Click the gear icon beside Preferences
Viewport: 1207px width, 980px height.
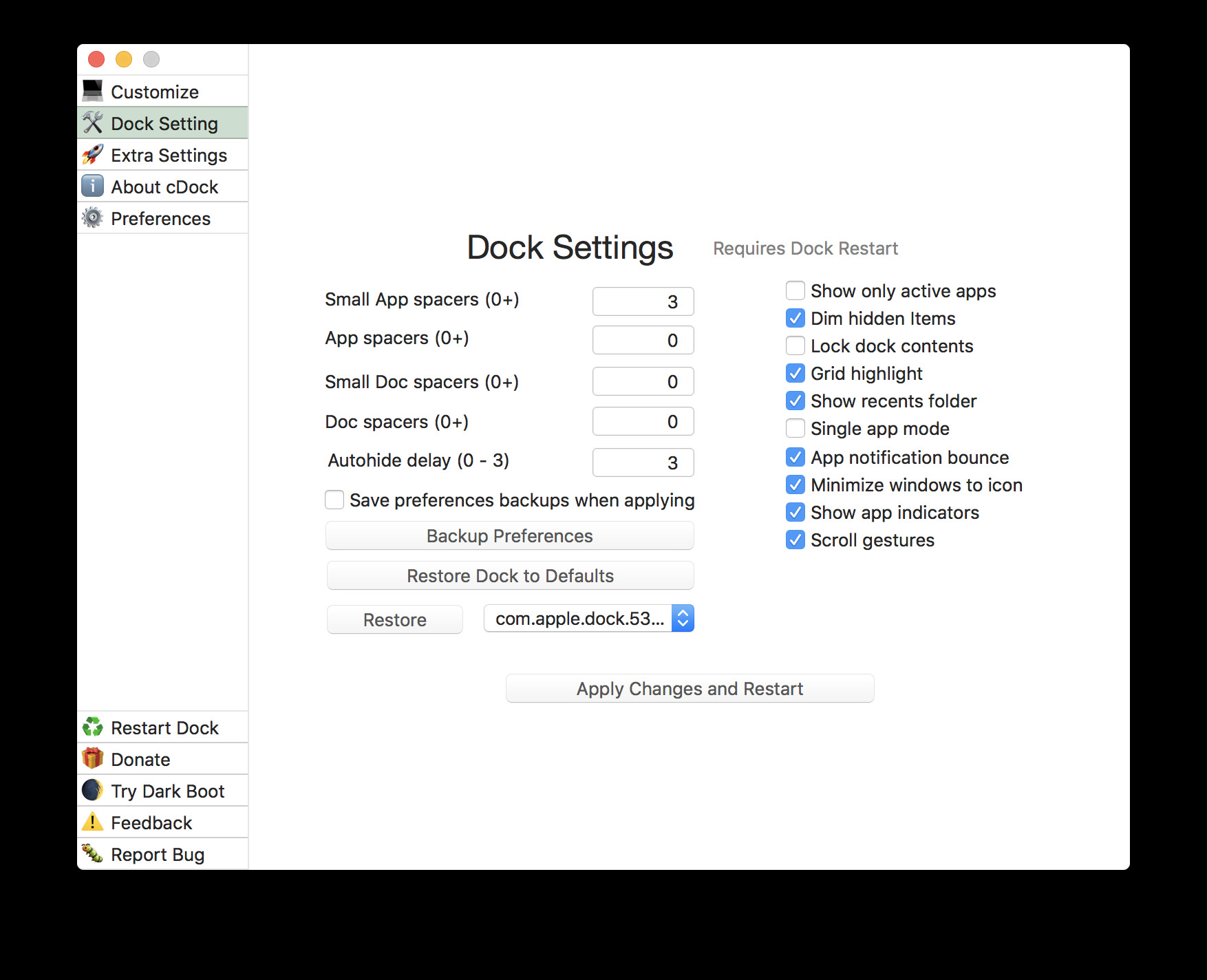93,218
